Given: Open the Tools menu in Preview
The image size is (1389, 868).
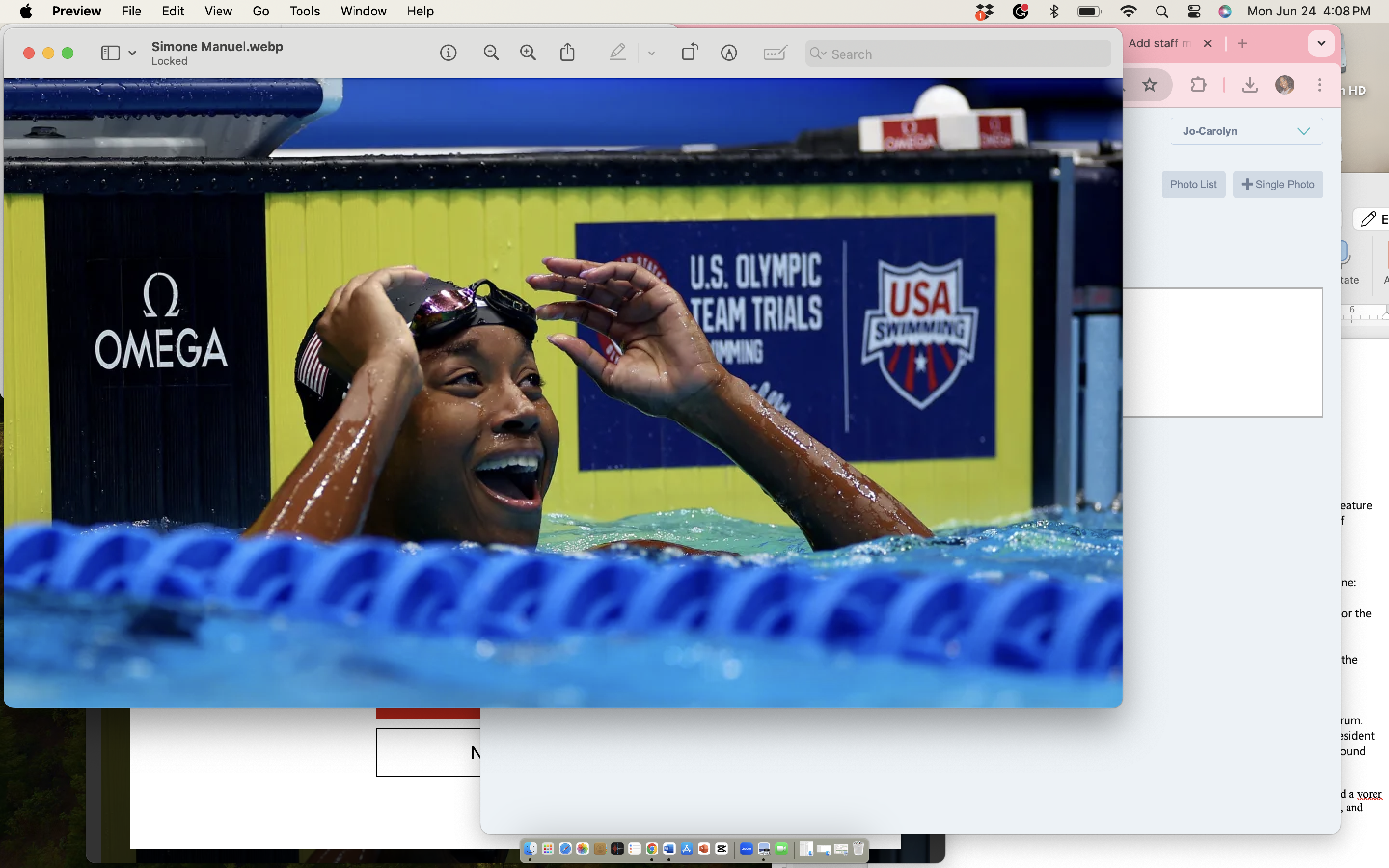Looking at the screenshot, I should [304, 11].
